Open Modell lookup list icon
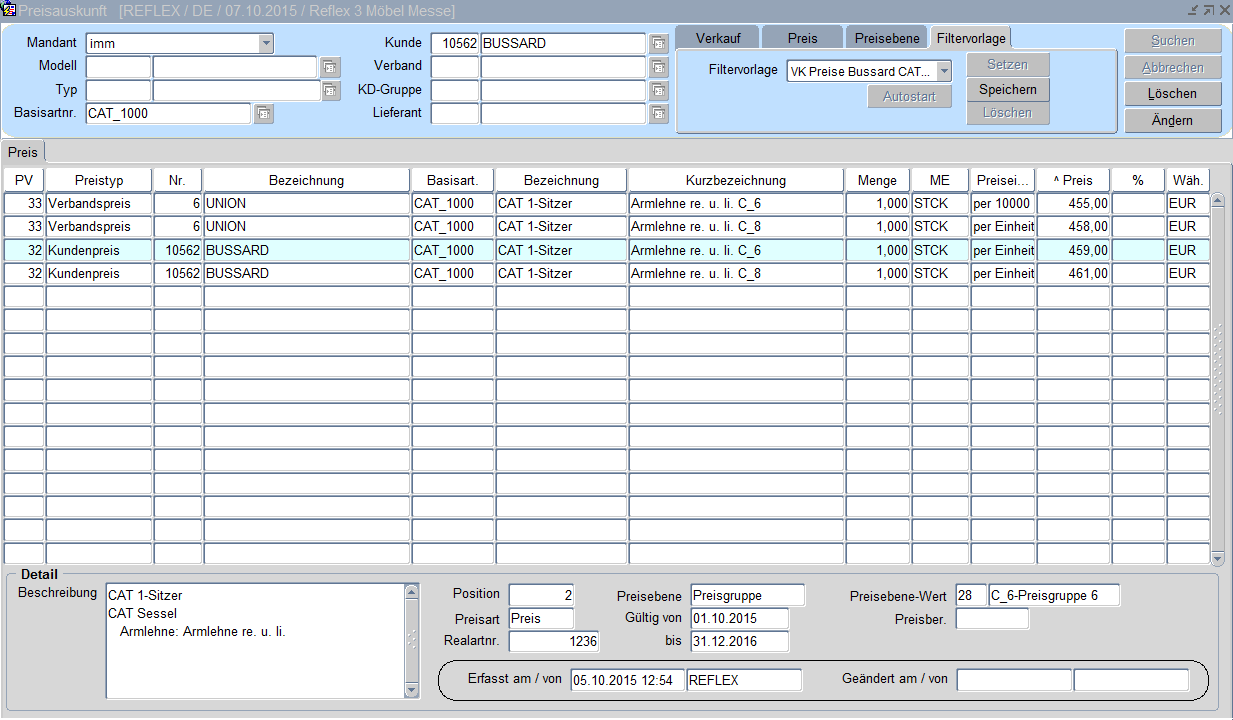This screenshot has height=720, width=1233. (330, 67)
